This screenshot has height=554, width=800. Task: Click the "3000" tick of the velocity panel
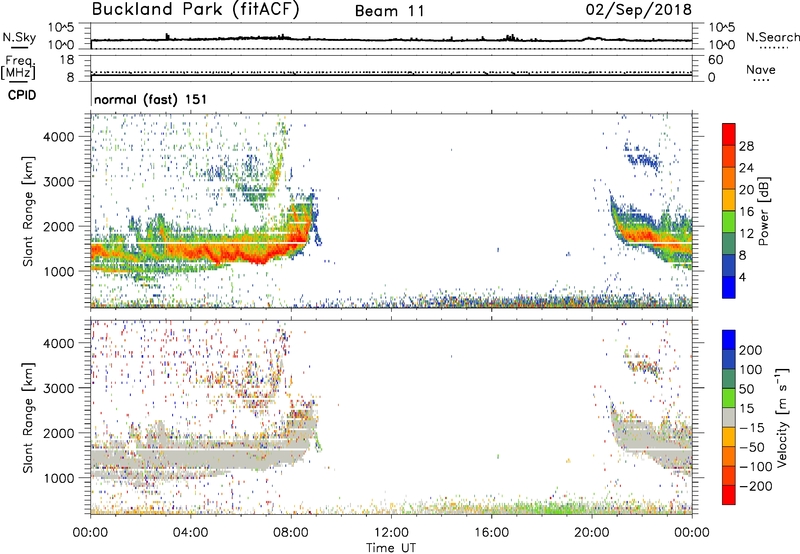coord(59,388)
